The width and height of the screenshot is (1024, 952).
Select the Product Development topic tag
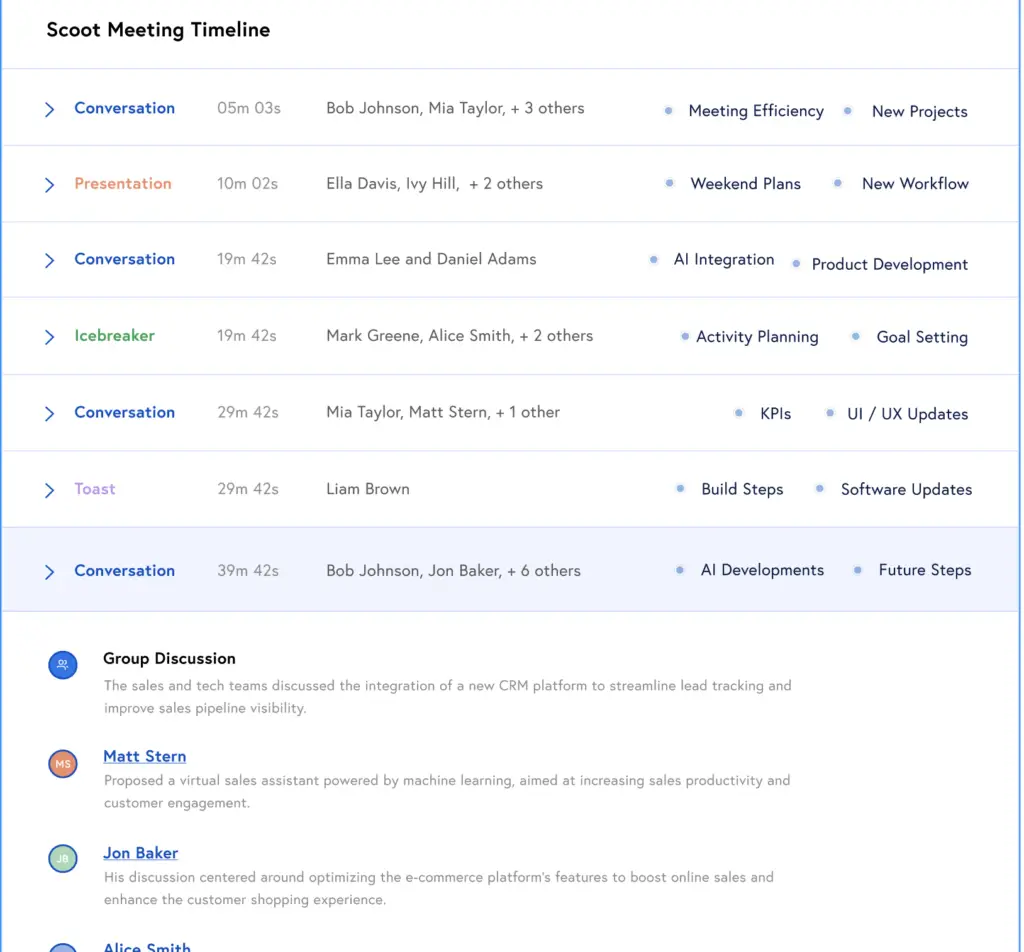point(889,265)
